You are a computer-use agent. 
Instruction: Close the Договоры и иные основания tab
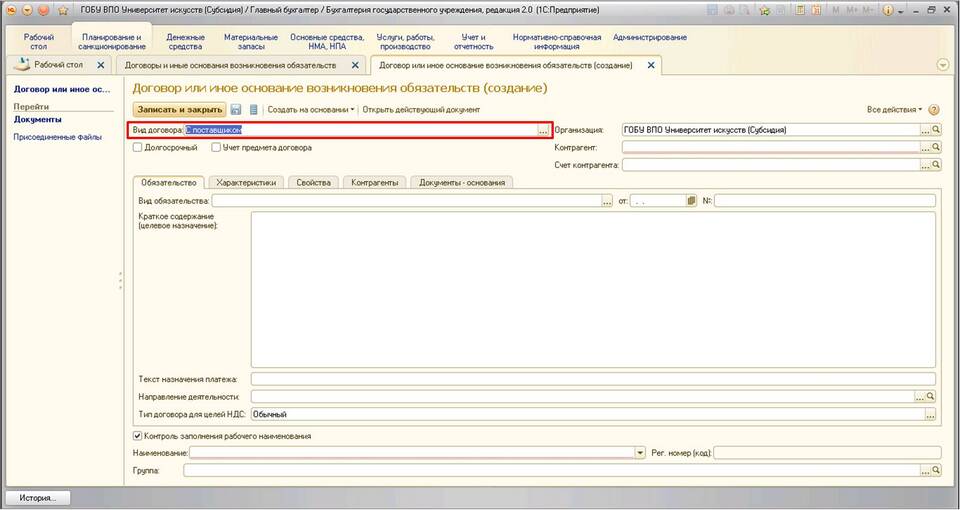click(x=355, y=65)
